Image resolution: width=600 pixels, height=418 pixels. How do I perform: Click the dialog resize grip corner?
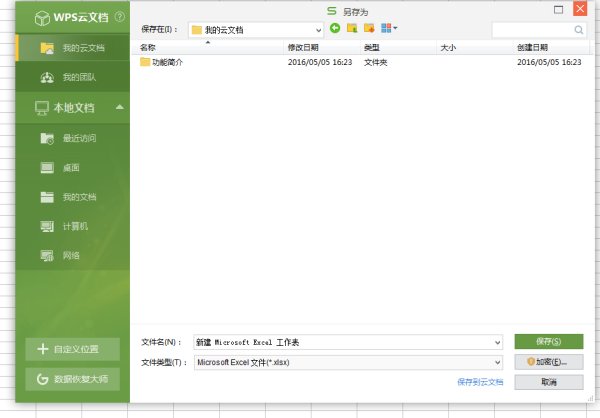pos(589,398)
